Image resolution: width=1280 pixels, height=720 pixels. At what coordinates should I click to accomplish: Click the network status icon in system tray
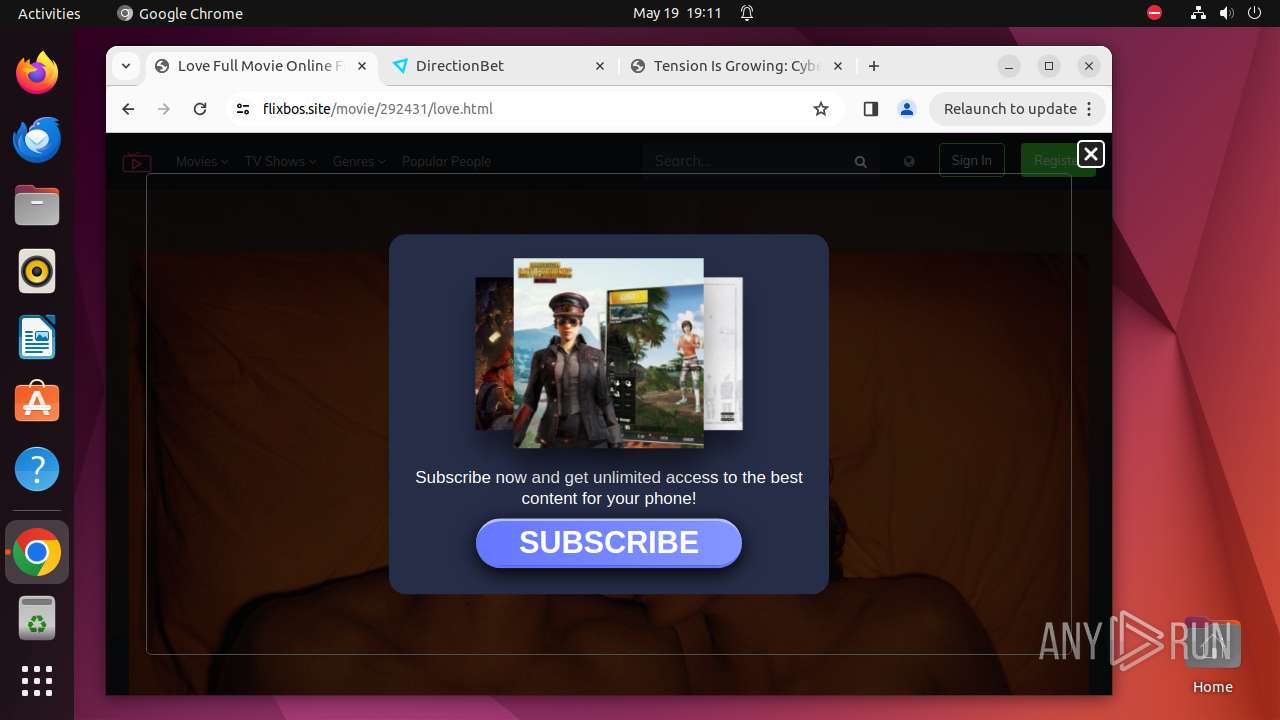tap(1199, 13)
